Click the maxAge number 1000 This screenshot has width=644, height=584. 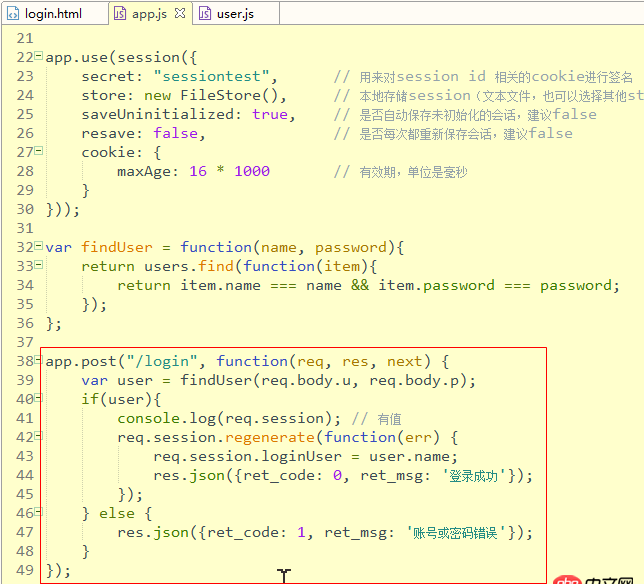coord(252,171)
